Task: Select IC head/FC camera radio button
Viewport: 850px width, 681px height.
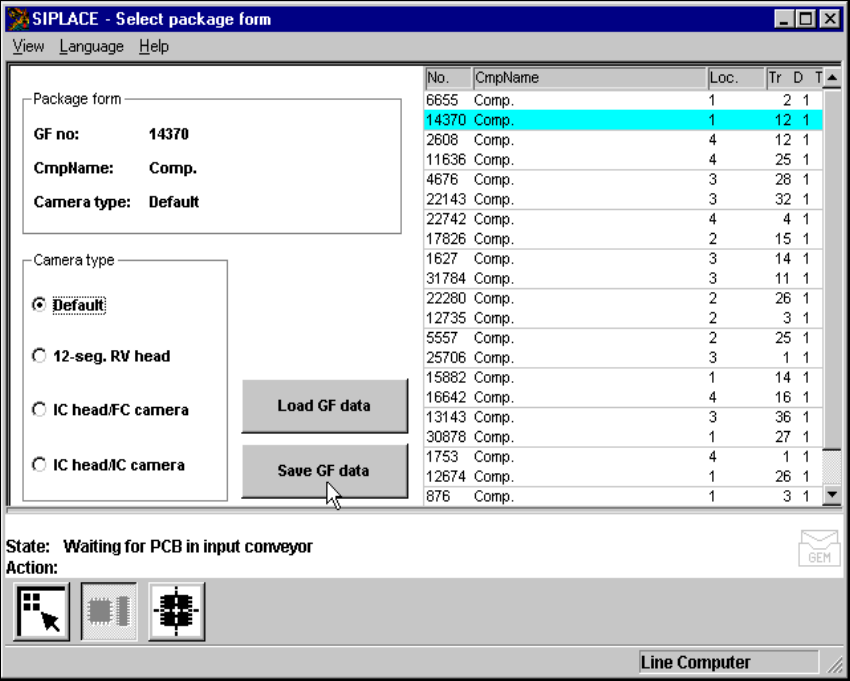Action: [40, 410]
